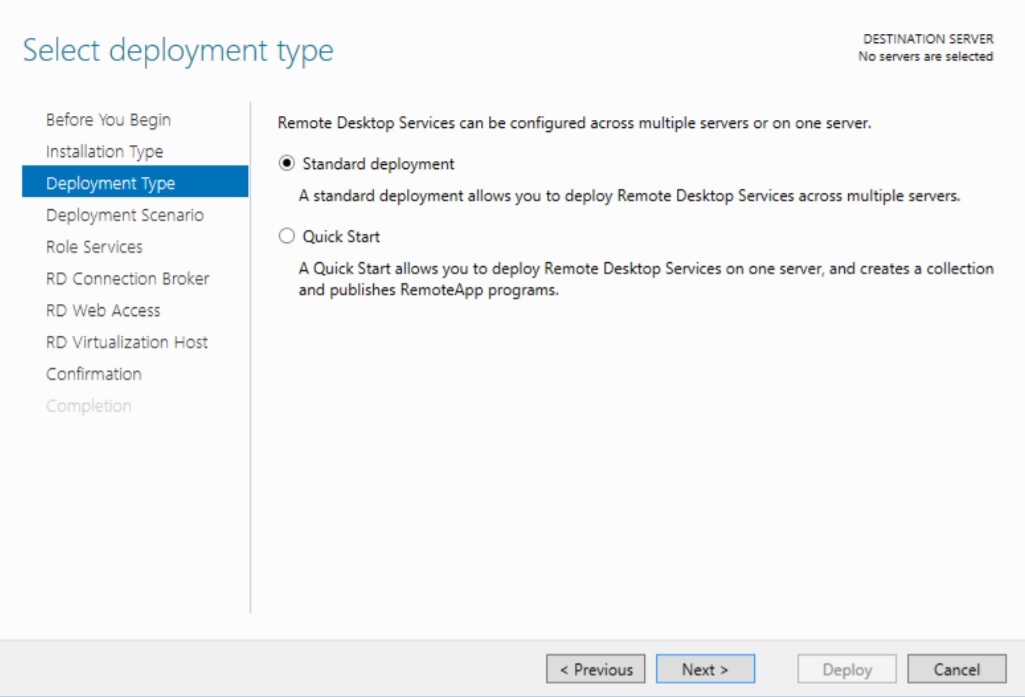The width and height of the screenshot is (1025, 697).
Task: Go to the RD Connection Broker step
Action: 127,279
